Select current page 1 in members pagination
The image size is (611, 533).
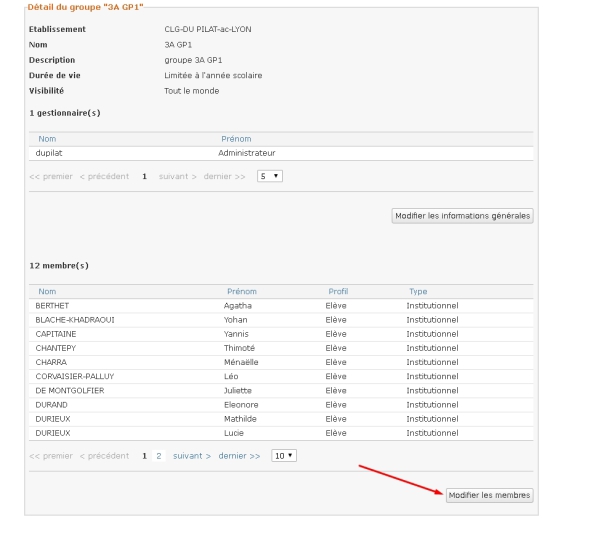tap(144, 456)
